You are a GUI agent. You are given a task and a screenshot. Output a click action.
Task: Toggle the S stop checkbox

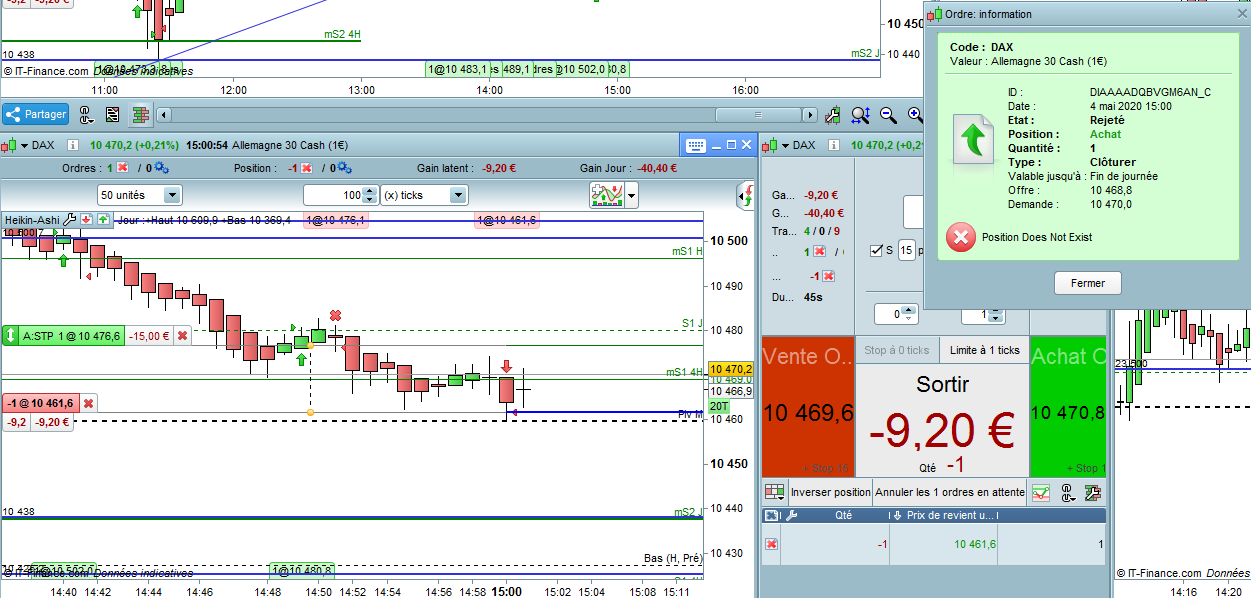(877, 250)
